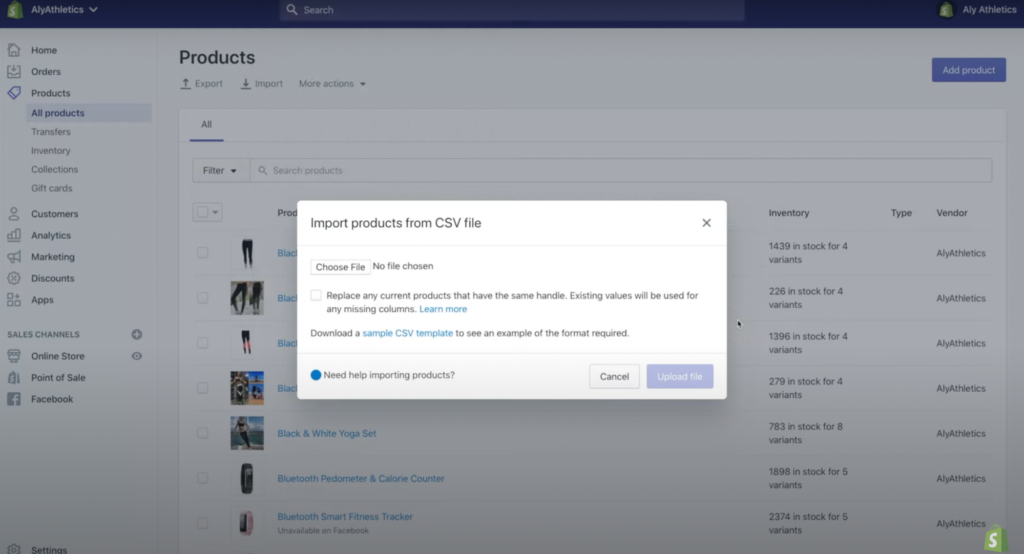Select checkbox for 279 in stock row

tap(202, 388)
